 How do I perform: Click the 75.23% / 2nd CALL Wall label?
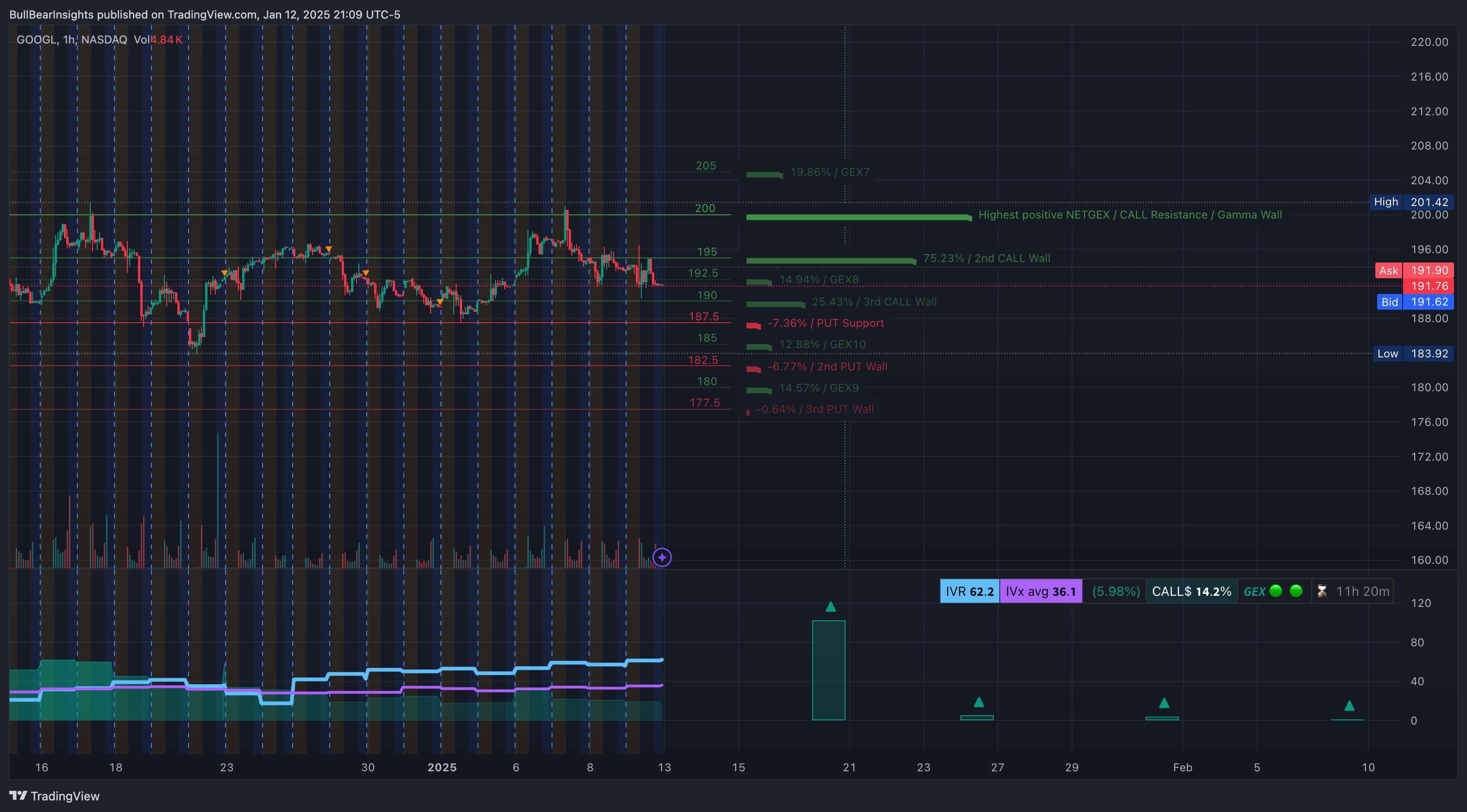986,258
